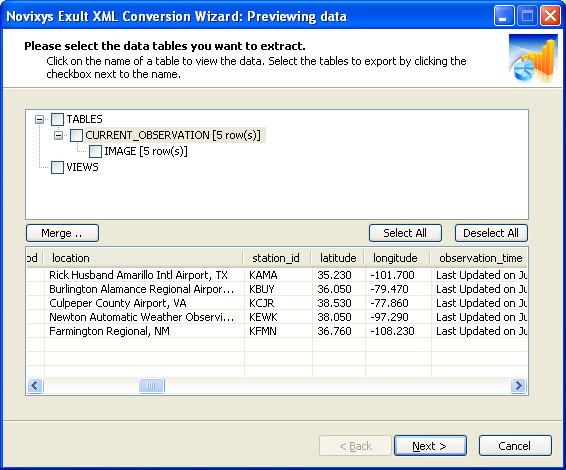
Task: Click latitude value 36.050
Action: 339,289
